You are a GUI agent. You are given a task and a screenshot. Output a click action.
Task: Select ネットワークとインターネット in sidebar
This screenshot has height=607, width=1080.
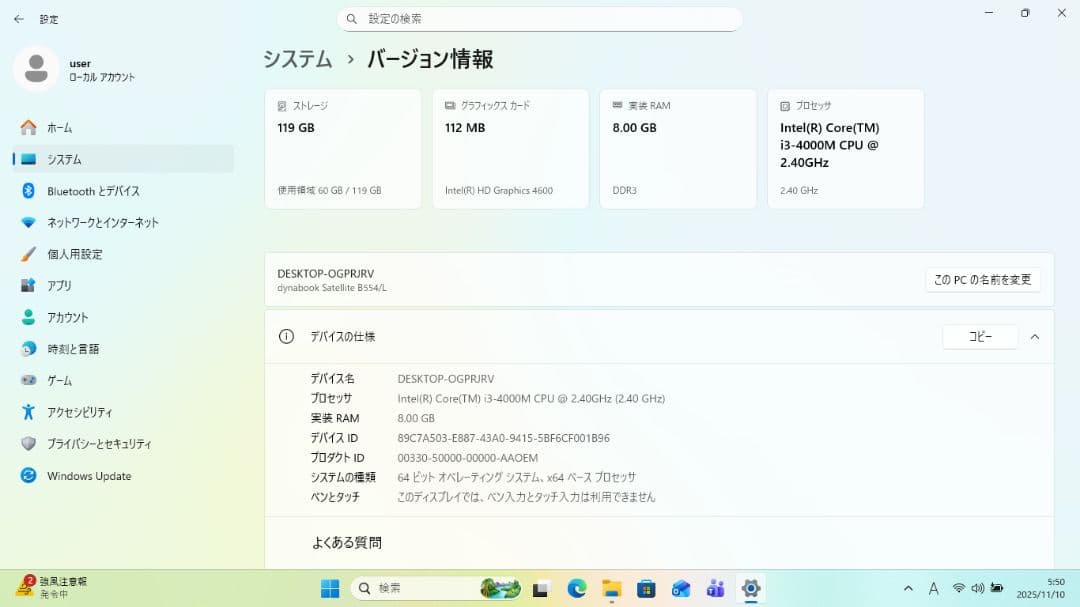[102, 223]
